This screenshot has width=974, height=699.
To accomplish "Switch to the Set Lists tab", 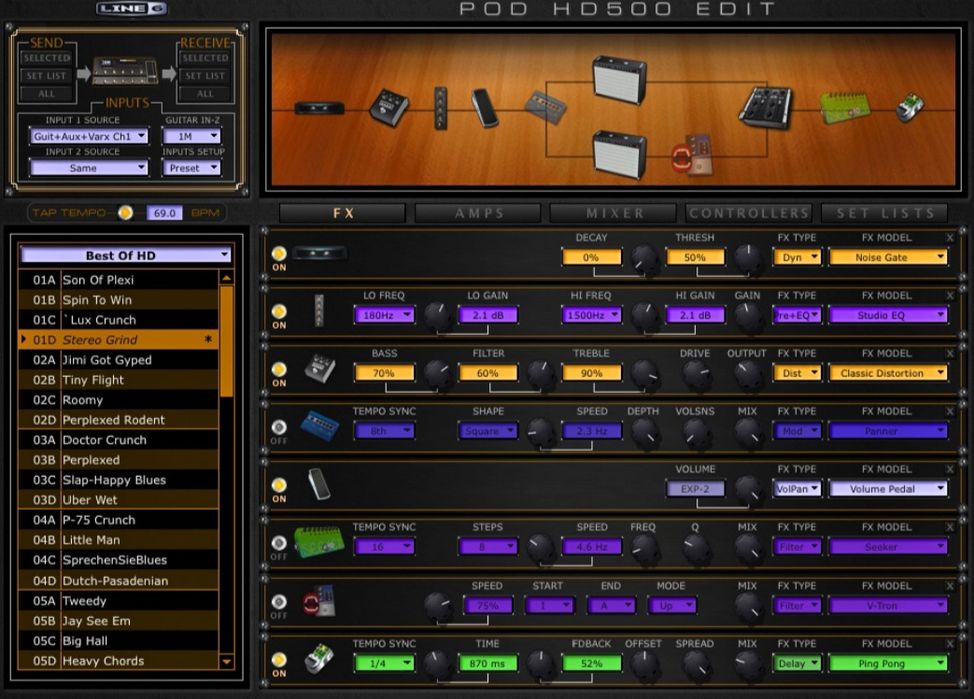I will [885, 213].
